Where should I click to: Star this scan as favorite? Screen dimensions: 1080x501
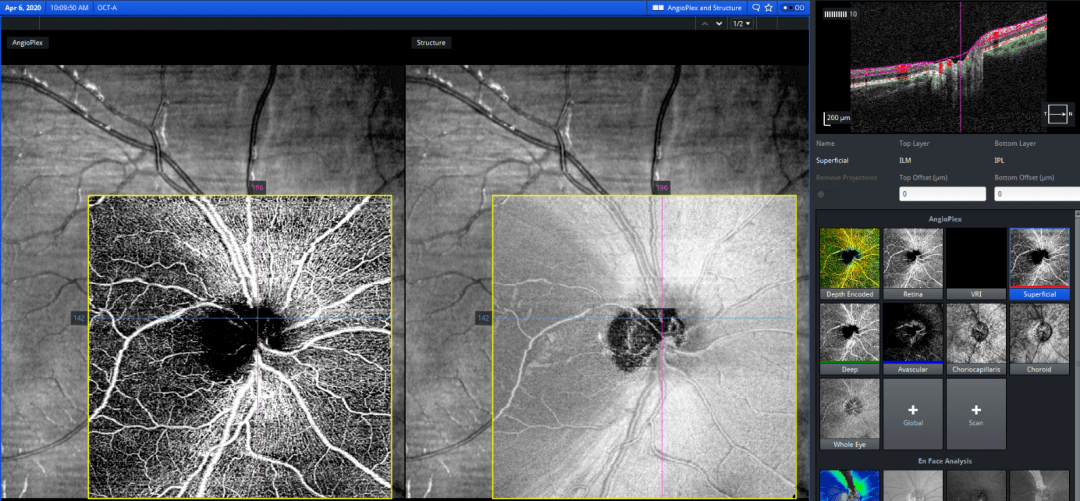pyautogui.click(x=768, y=7)
